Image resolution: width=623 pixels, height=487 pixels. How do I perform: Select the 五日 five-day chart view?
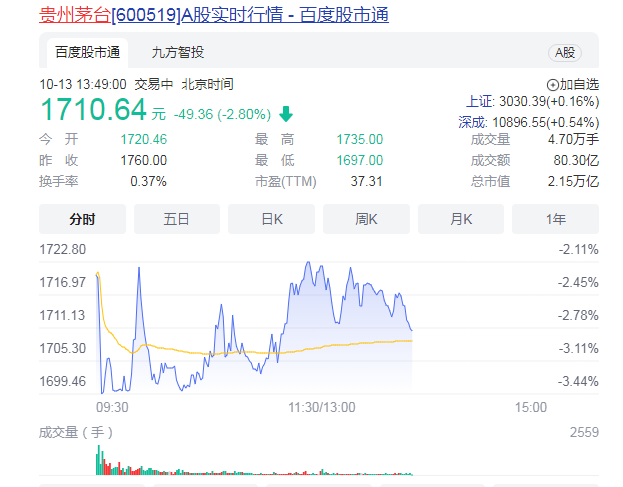click(x=177, y=219)
